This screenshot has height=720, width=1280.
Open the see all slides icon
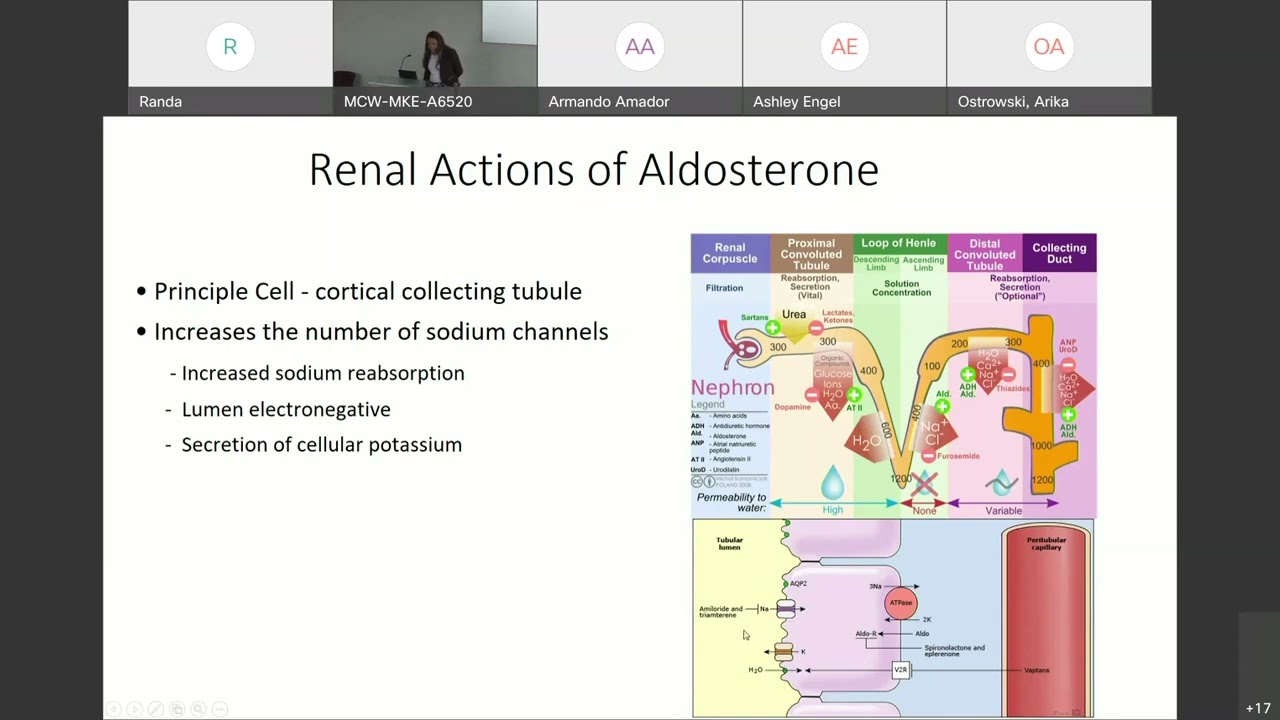pos(177,709)
